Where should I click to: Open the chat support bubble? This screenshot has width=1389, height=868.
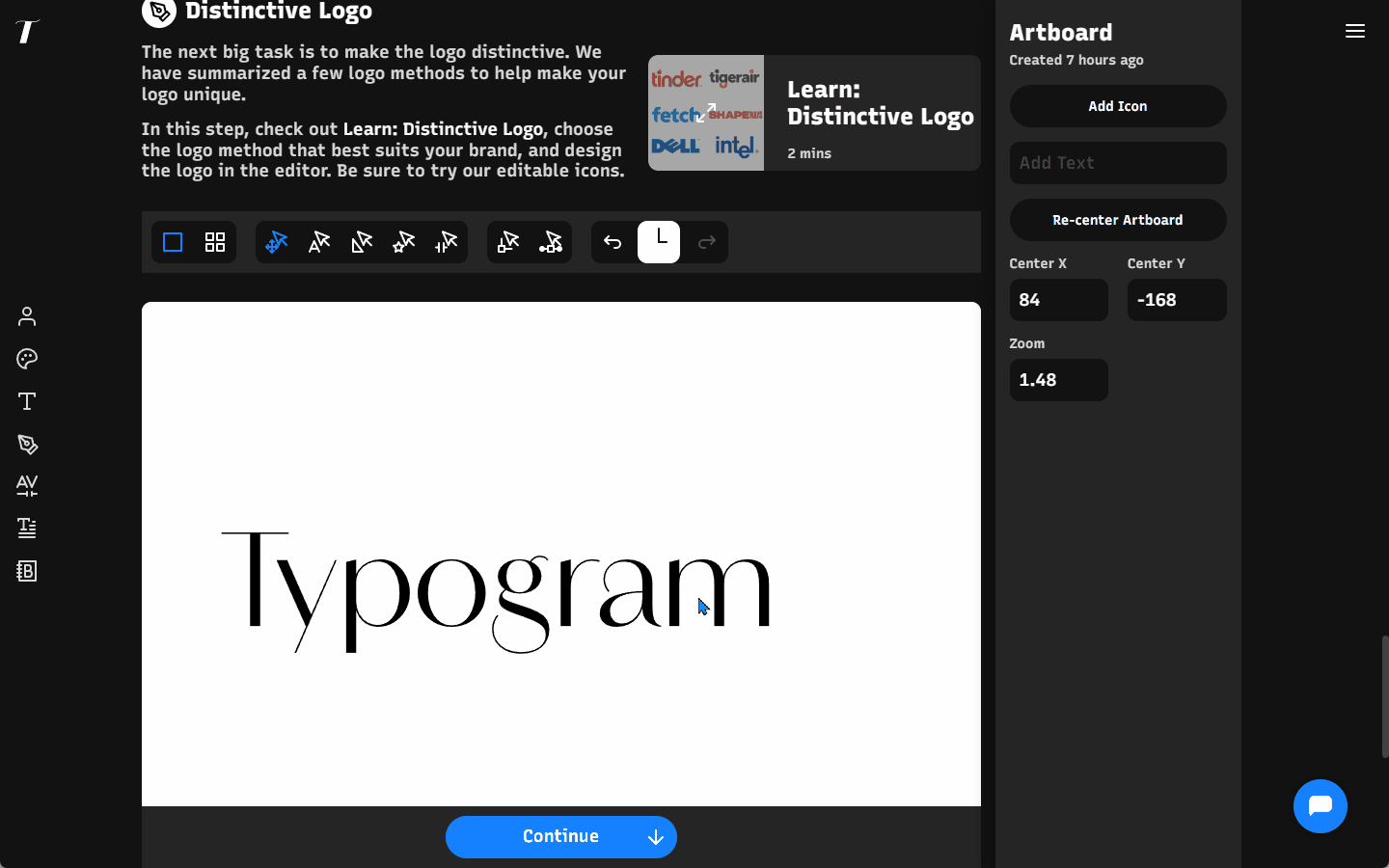pyautogui.click(x=1321, y=806)
